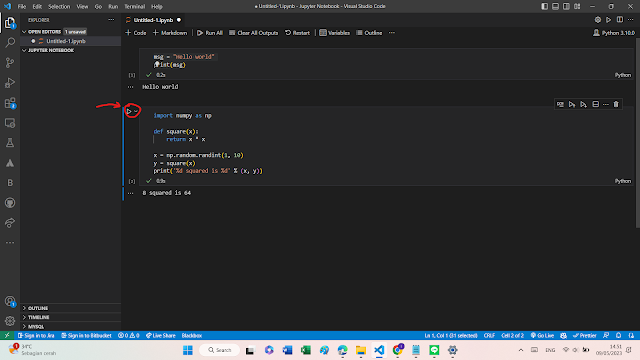
Task: Toggle primary side bar layout
Action: pyautogui.click(x=544, y=7)
